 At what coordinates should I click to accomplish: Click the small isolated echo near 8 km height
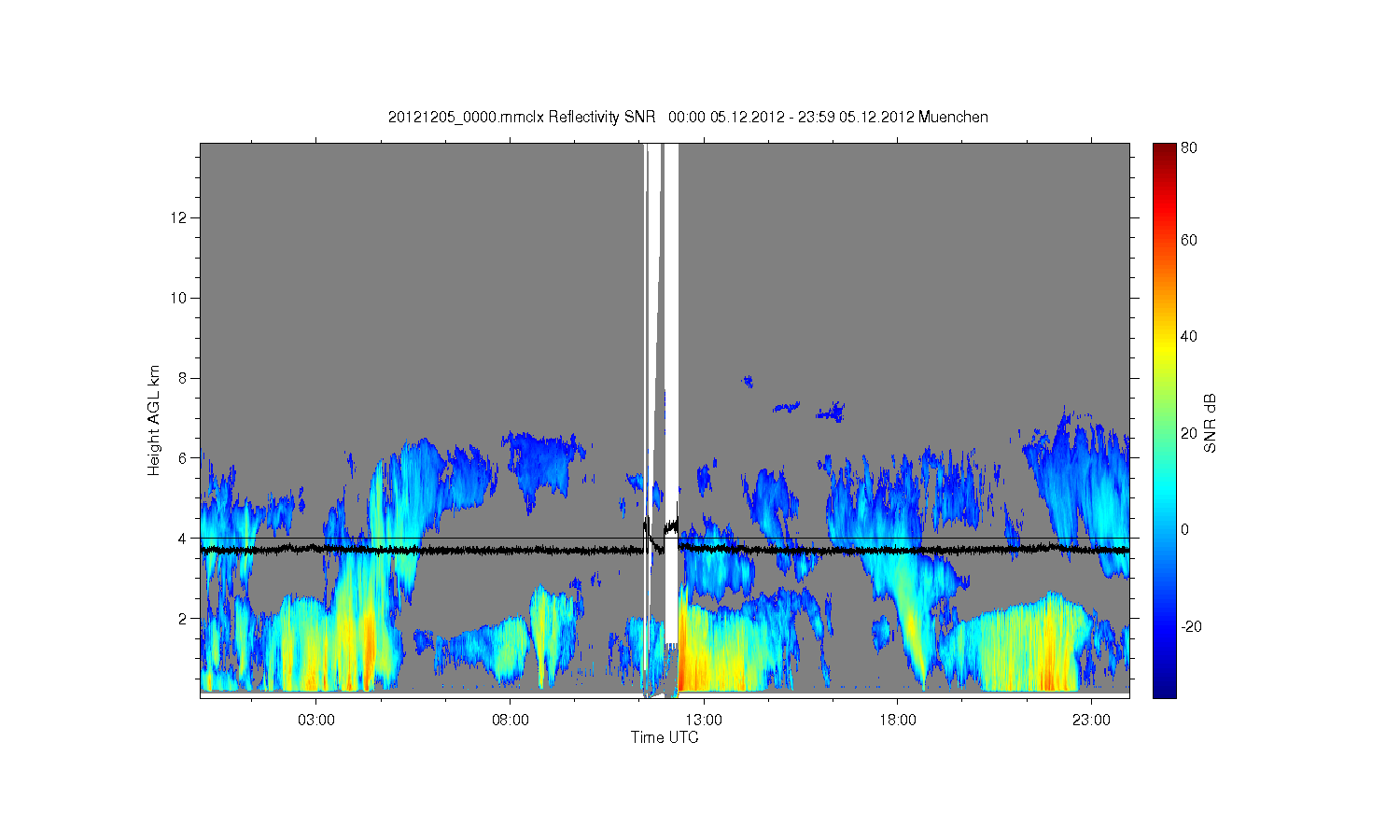click(x=747, y=380)
